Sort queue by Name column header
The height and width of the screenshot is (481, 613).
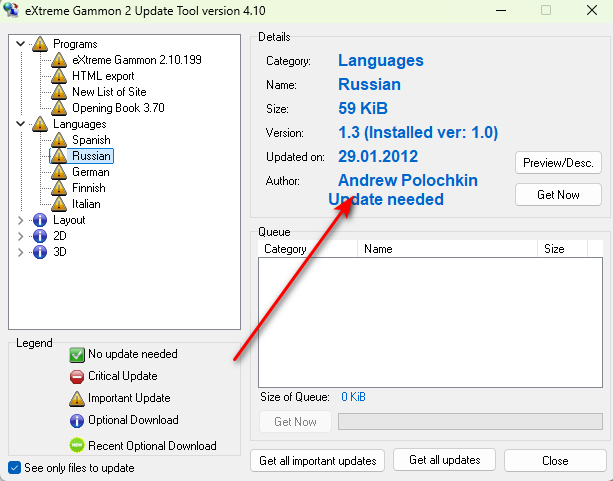(447, 249)
